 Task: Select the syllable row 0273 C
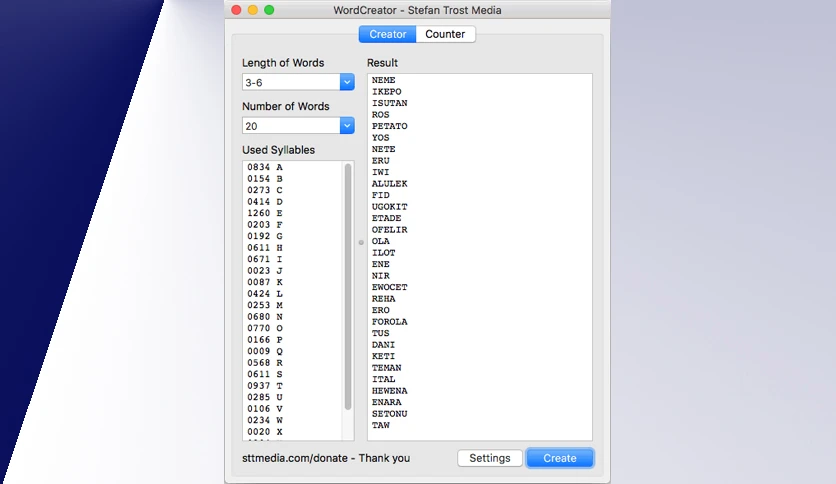[265, 190]
